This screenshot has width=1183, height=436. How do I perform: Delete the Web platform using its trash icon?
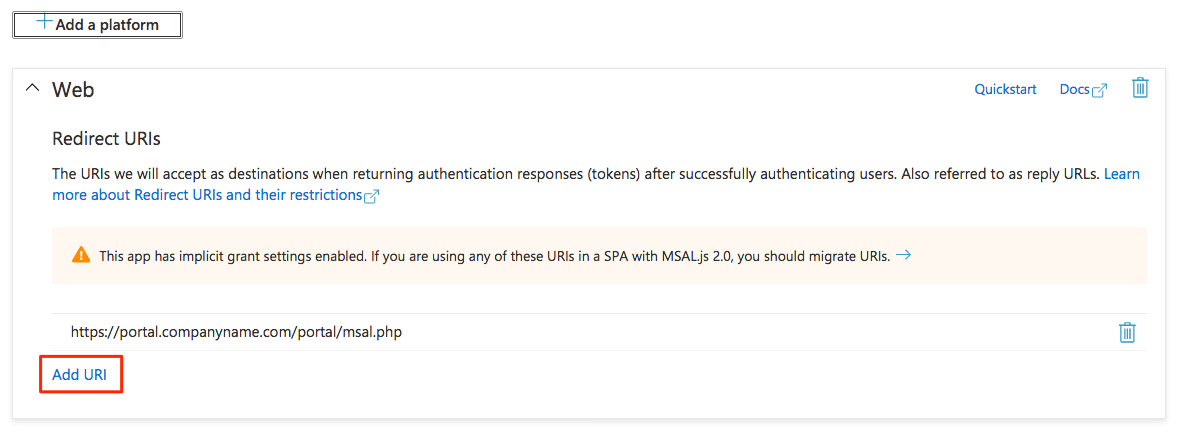(1139, 88)
